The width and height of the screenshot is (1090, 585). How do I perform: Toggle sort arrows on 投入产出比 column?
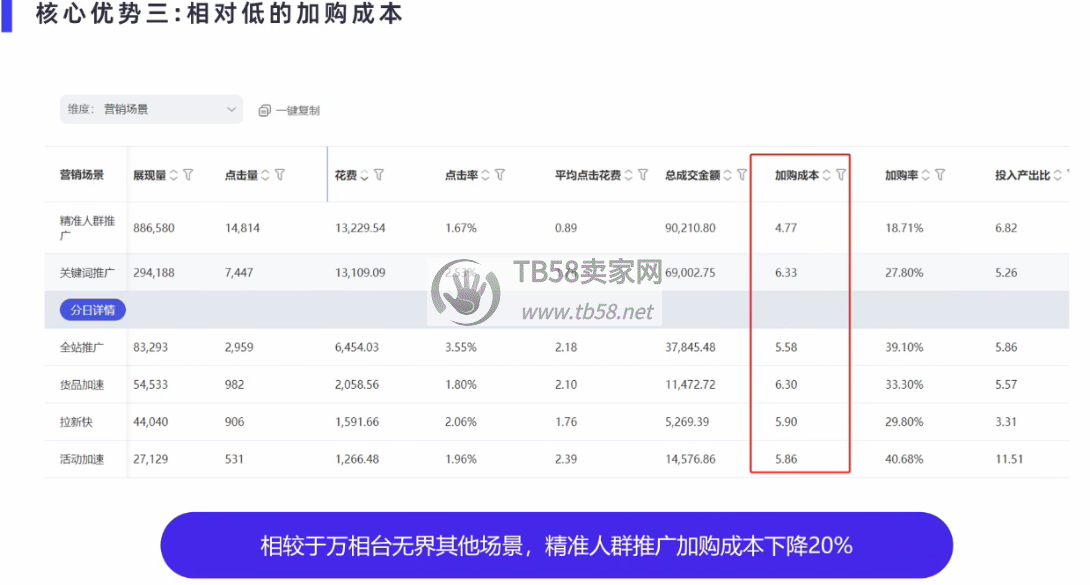coord(1058,175)
